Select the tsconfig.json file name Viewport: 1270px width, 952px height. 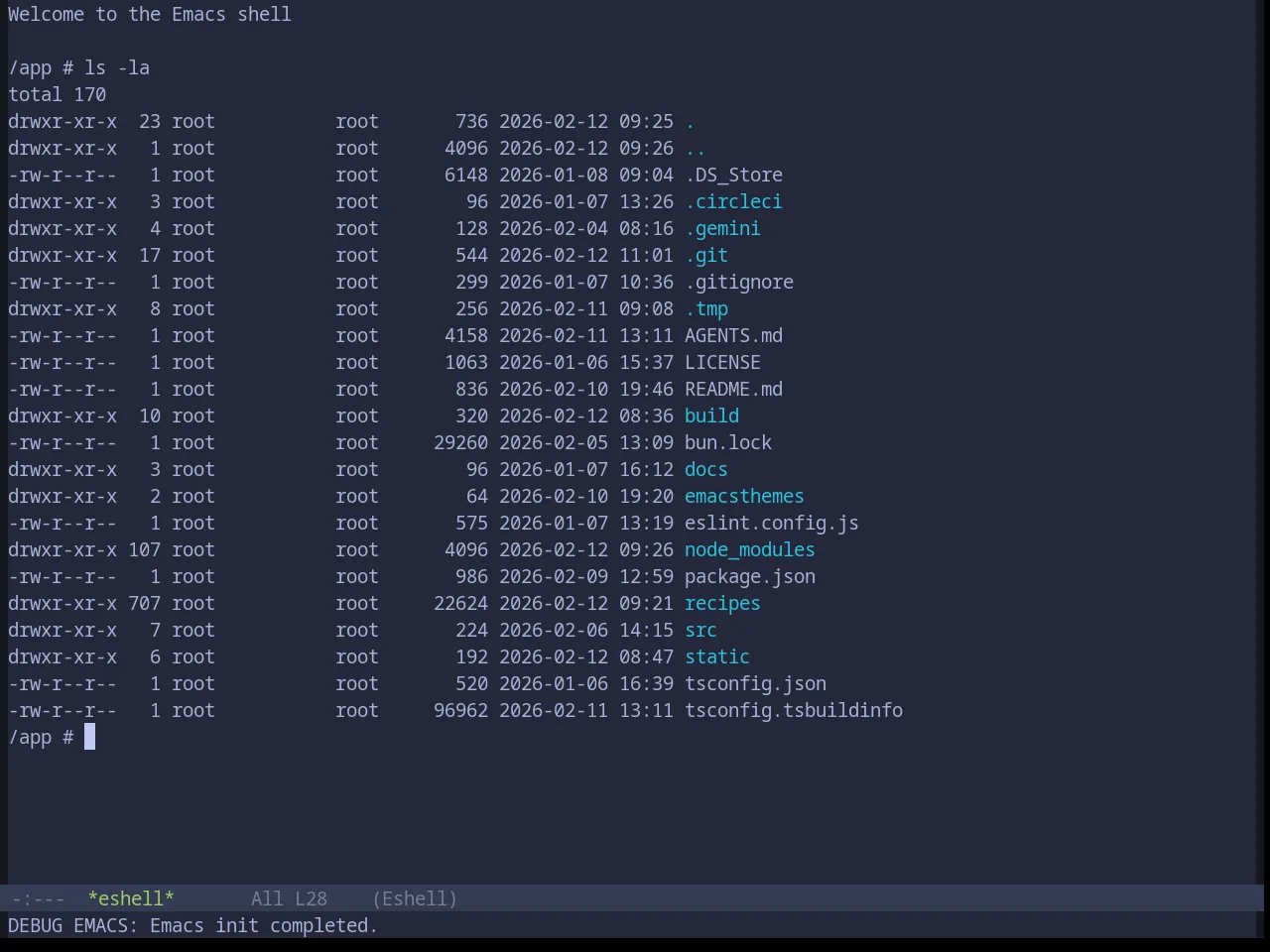coord(755,683)
